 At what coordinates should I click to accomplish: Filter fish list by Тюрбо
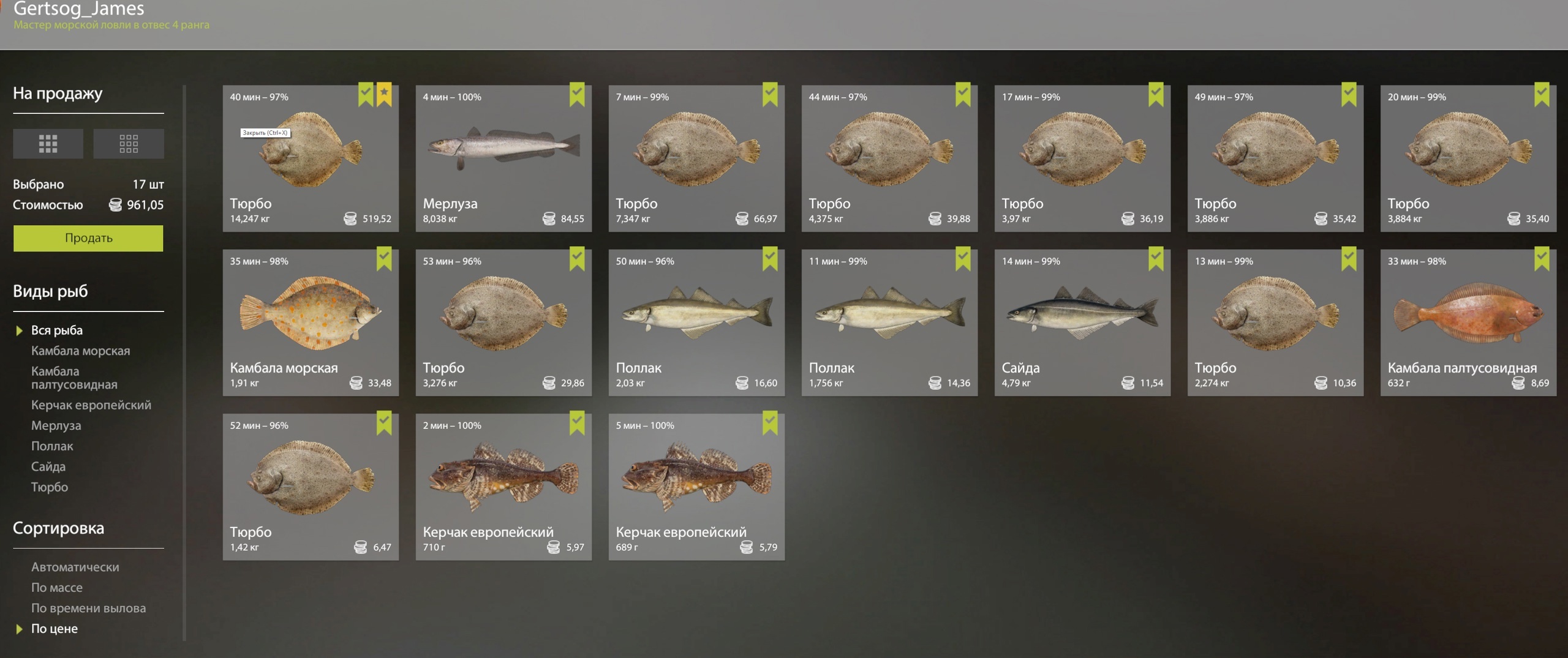(50, 487)
